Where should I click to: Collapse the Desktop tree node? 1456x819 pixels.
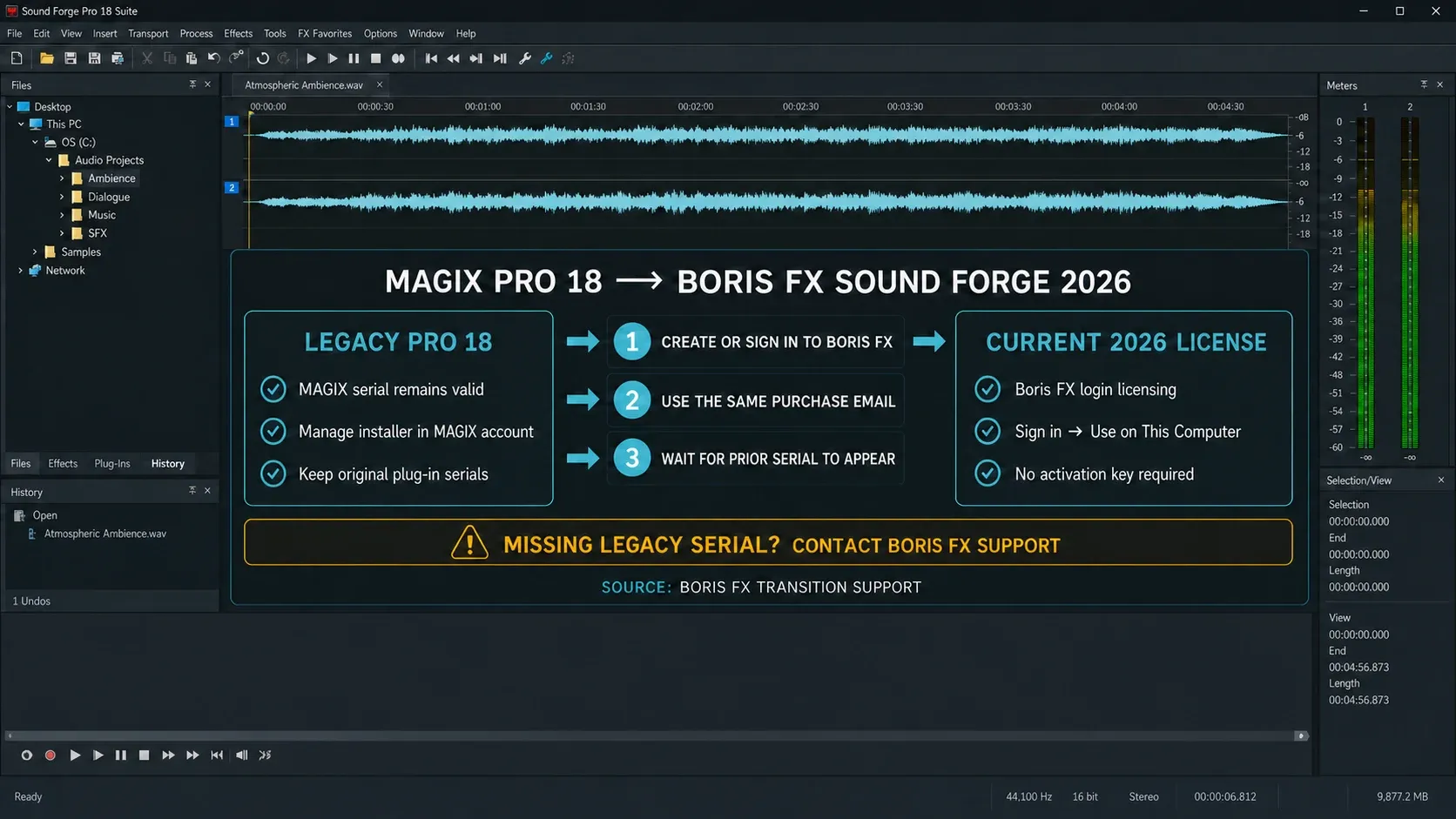10,106
